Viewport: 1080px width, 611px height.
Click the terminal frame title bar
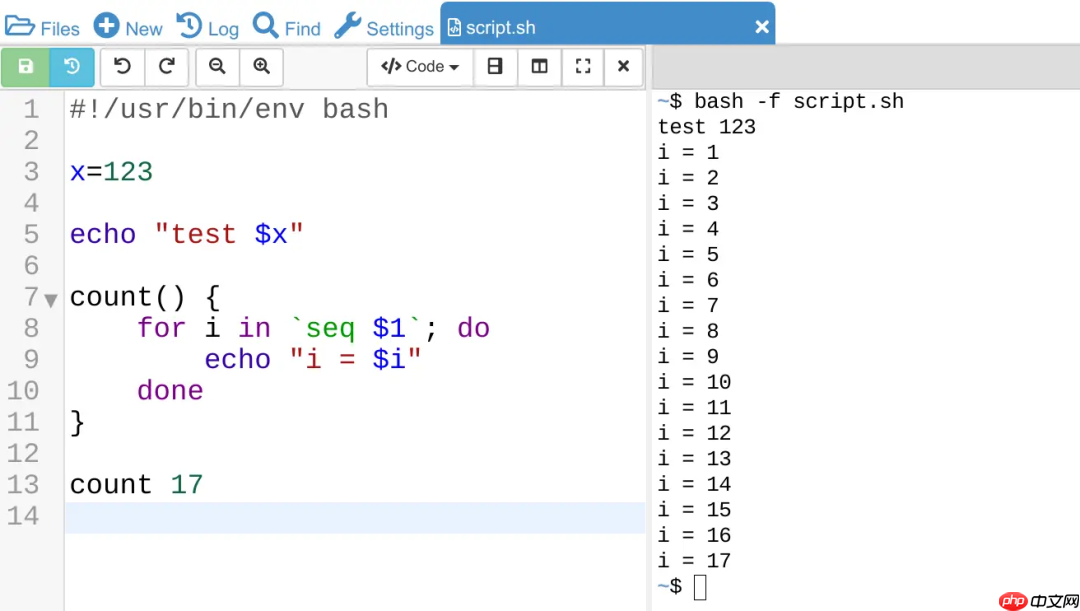[866, 68]
